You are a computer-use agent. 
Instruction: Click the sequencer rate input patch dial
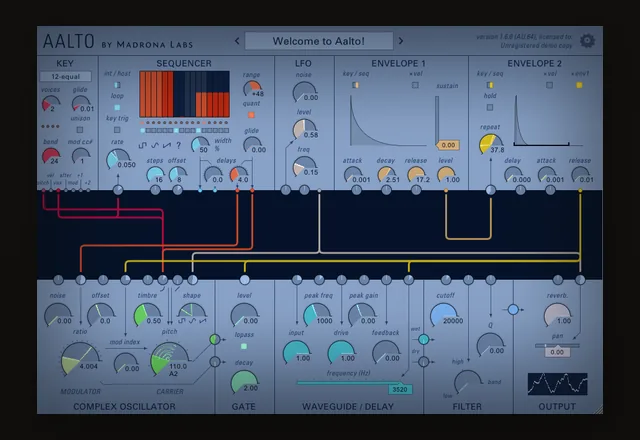(118, 190)
